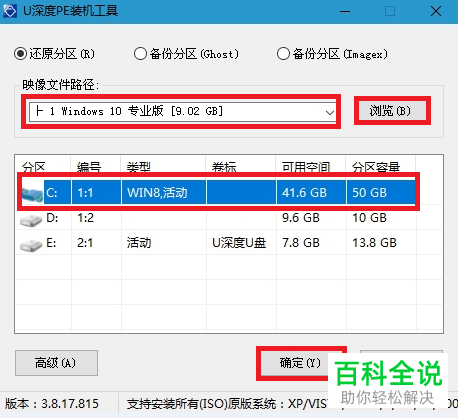Minimize the U深度PE装机工具 window
Viewport: 458px width, 418px height.
pos(345,11)
